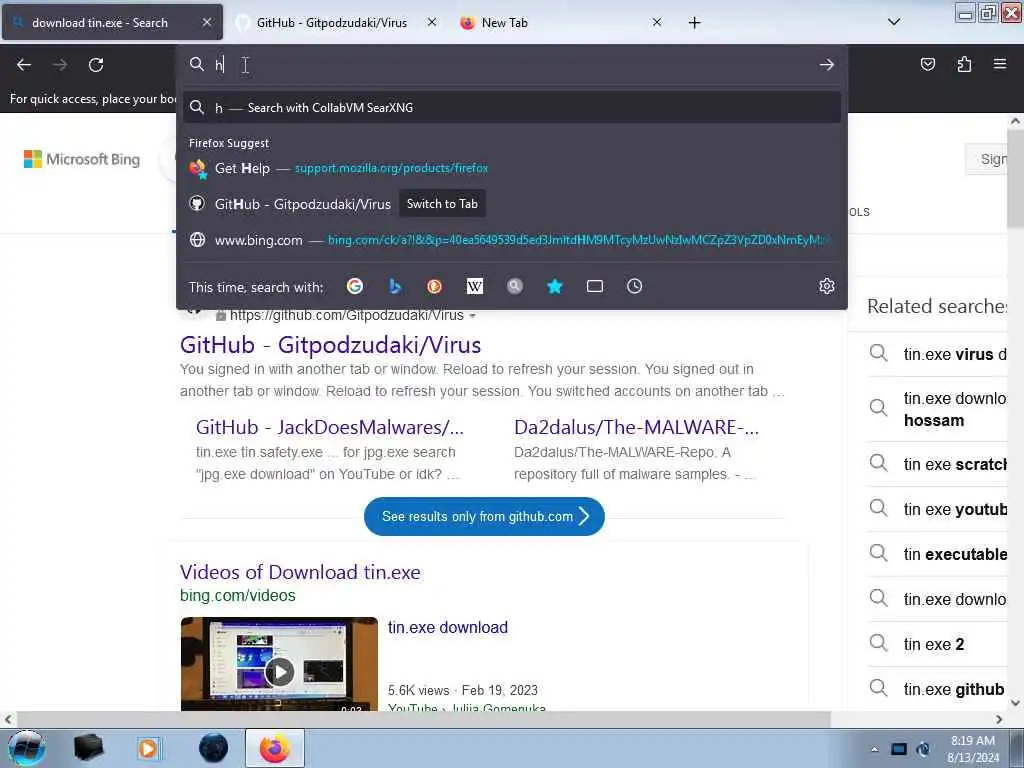Search this time with Google icon
The width and height of the screenshot is (1024, 768).
tap(355, 286)
